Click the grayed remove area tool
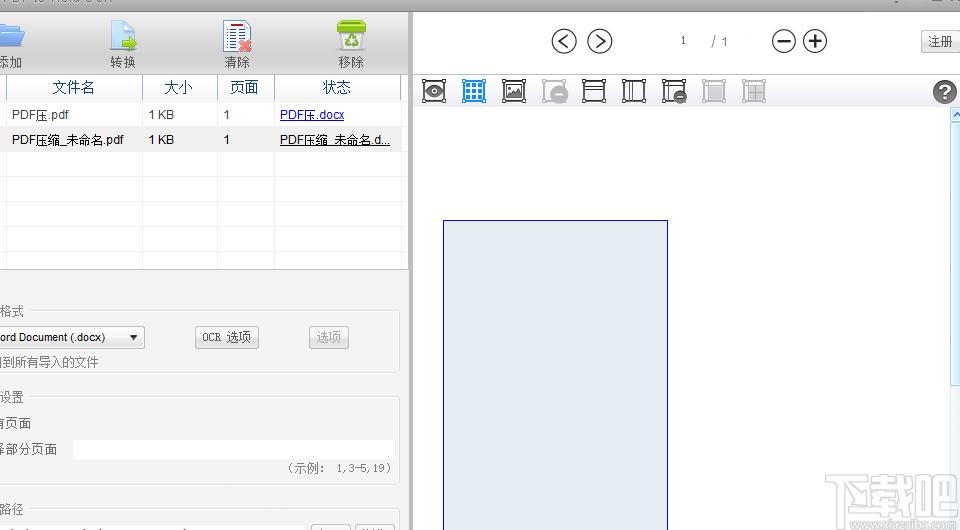 click(555, 91)
